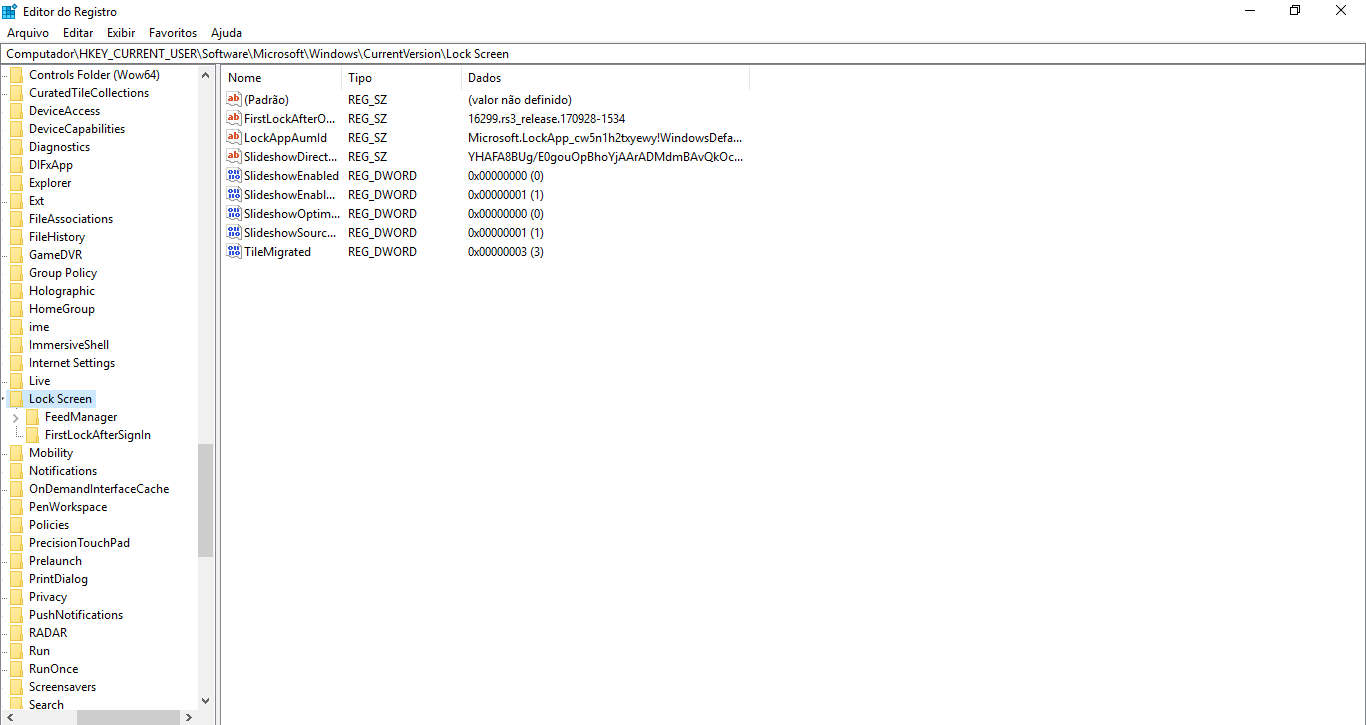Select the PushNotifications key
Viewport: 1366px width, 725px height.
click(x=76, y=615)
